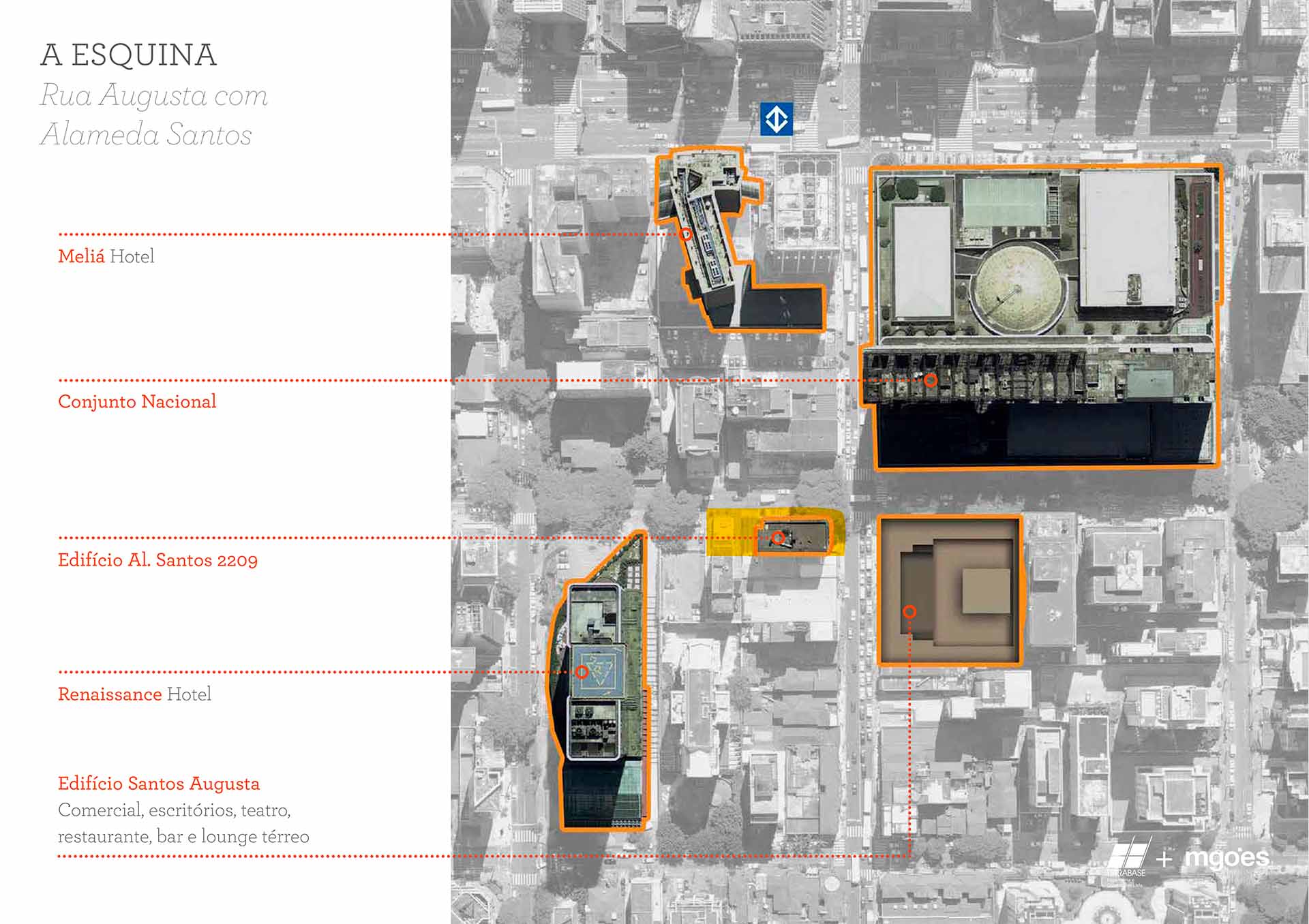Click the 'Edifício Santos Augusta' label
1309x924 pixels.
click(159, 784)
